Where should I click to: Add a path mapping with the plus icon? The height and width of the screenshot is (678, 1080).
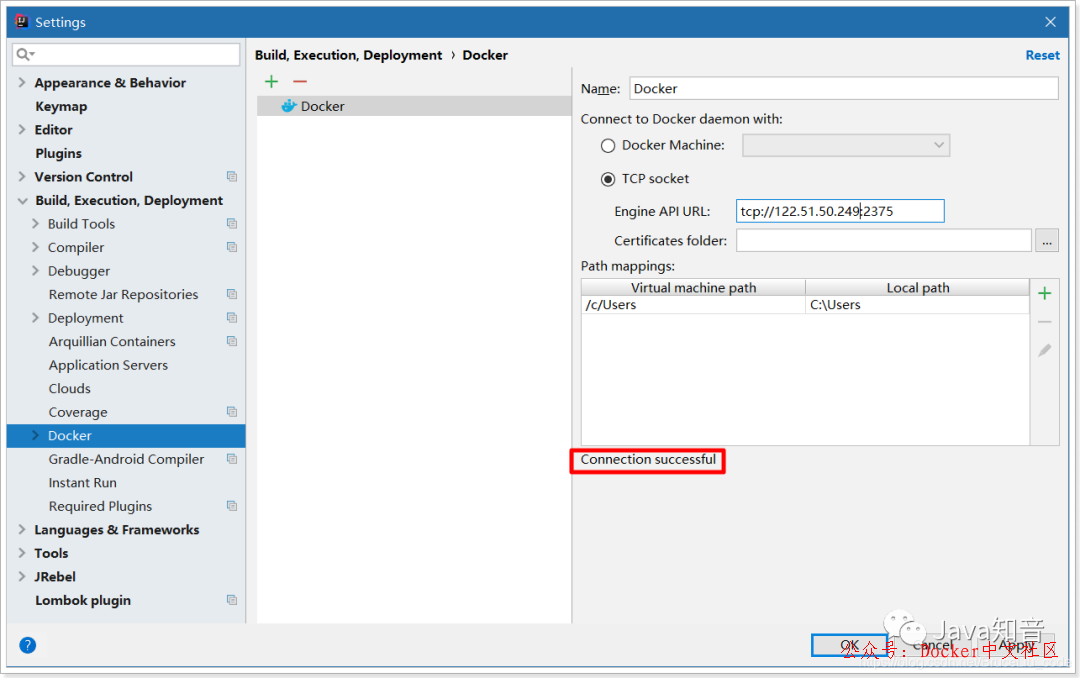point(1044,293)
